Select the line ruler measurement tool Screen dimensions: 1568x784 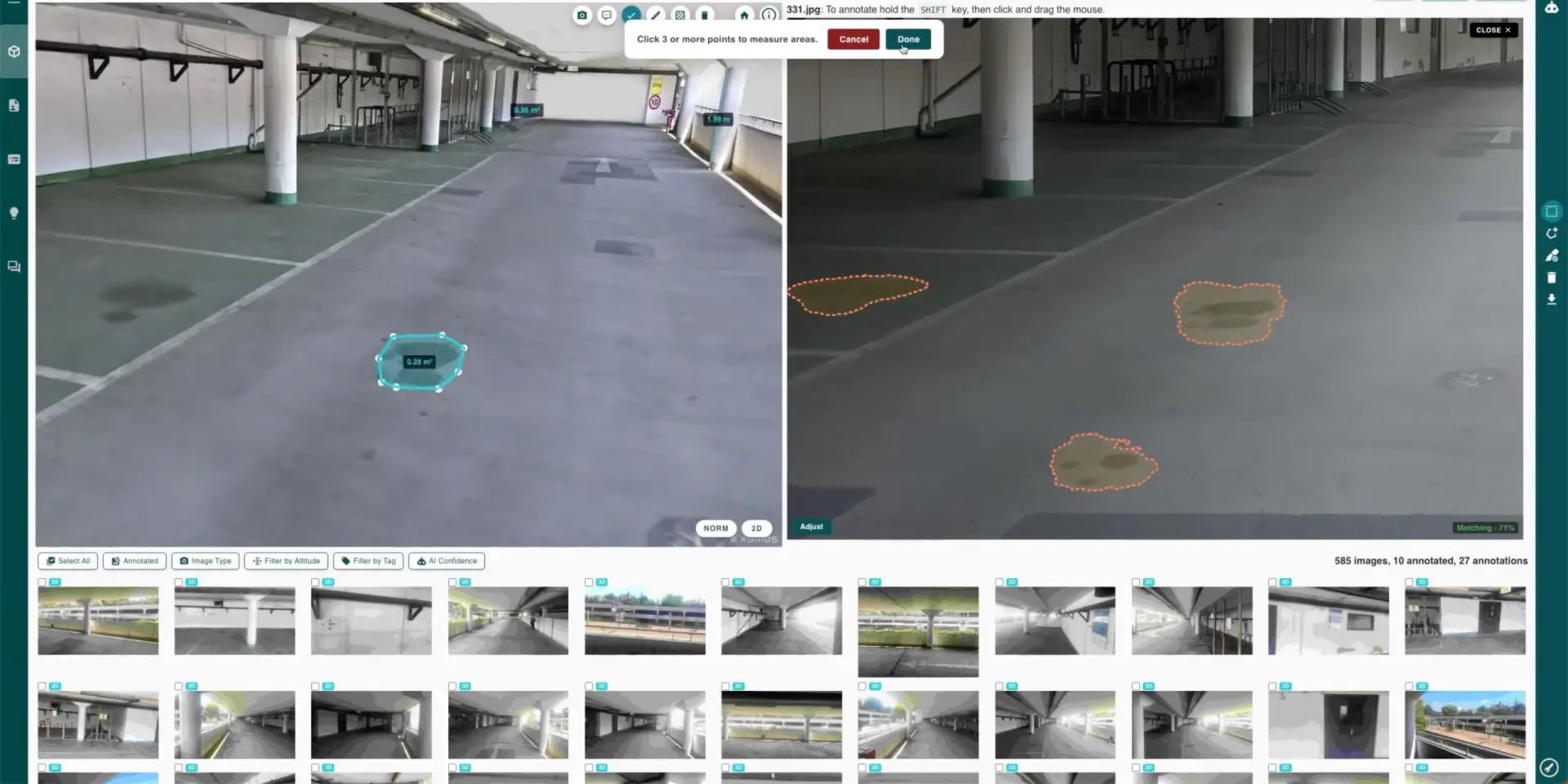pyautogui.click(x=655, y=15)
